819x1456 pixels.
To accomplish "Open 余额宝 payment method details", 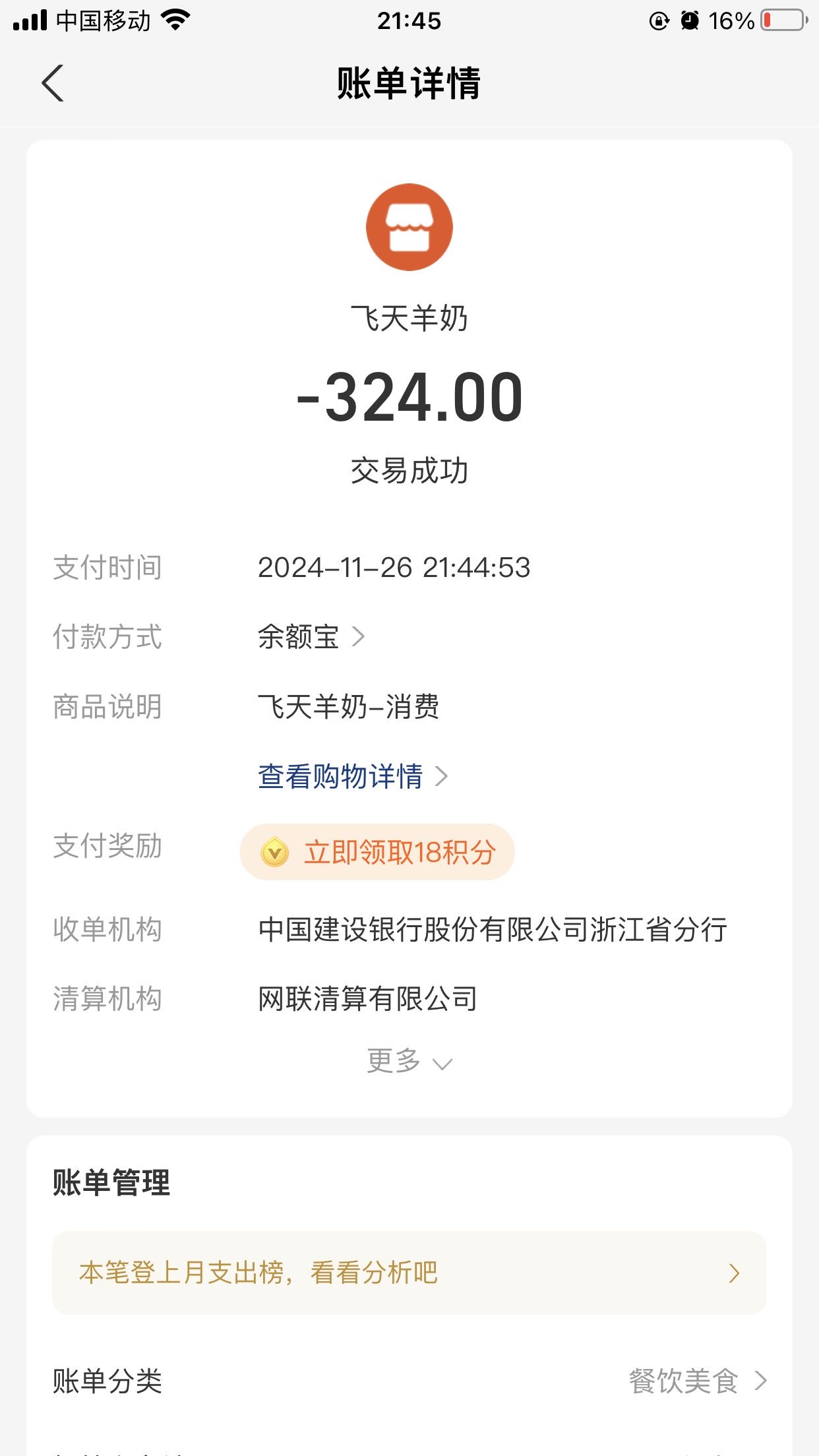I will (x=311, y=637).
